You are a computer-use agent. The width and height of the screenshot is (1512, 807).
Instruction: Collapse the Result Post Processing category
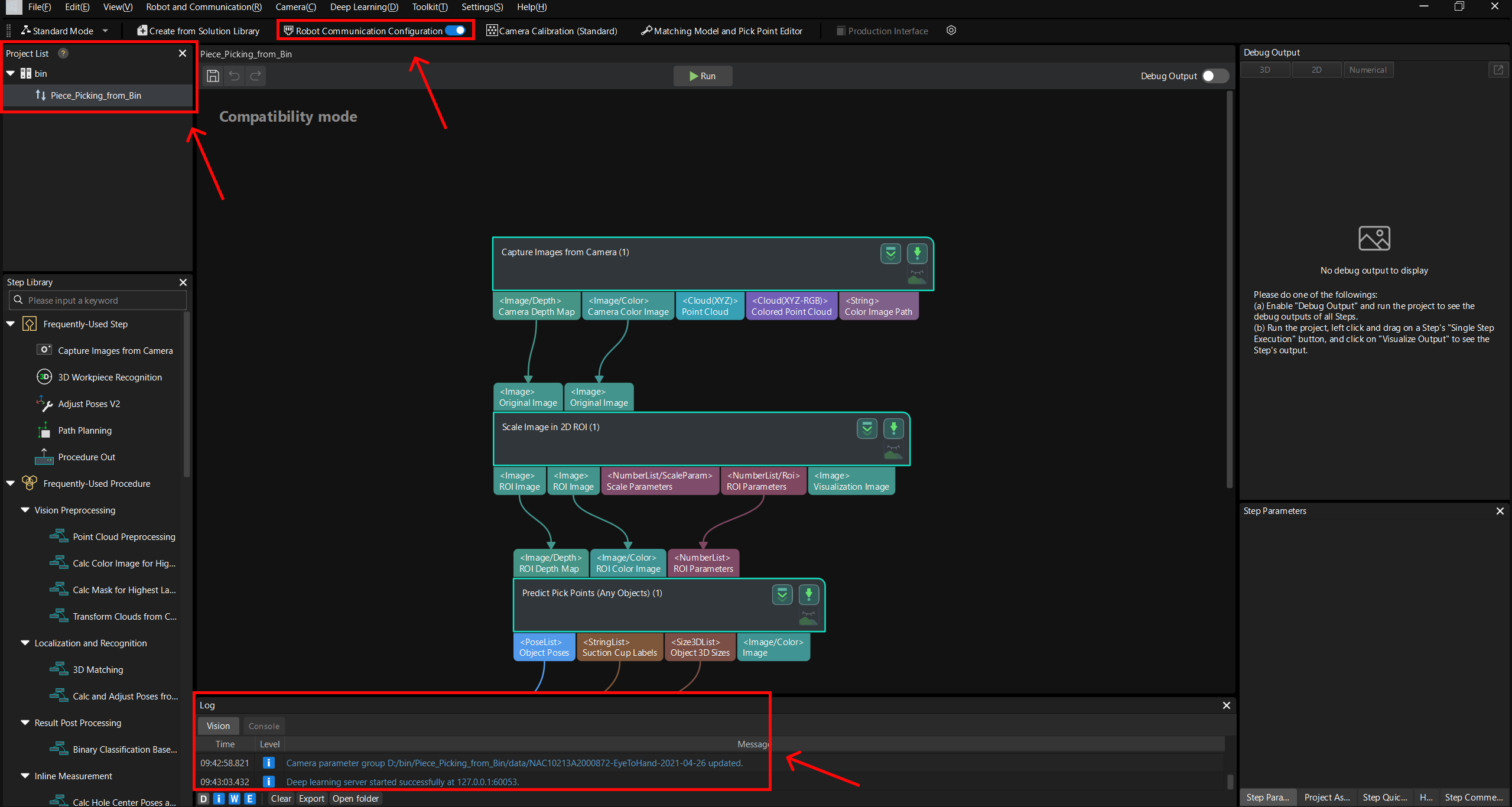25,723
